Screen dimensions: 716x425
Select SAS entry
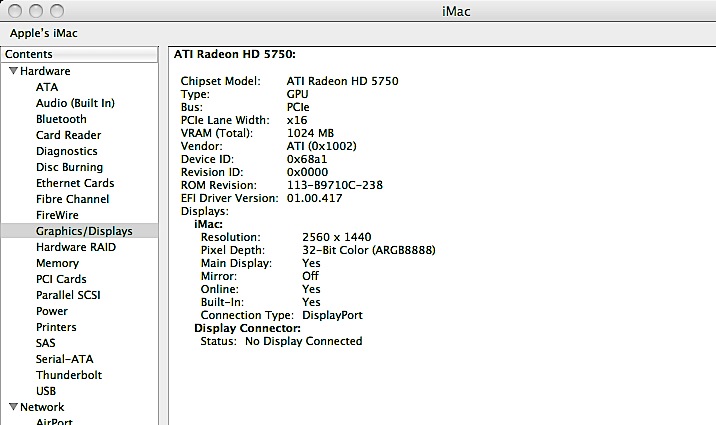46,343
